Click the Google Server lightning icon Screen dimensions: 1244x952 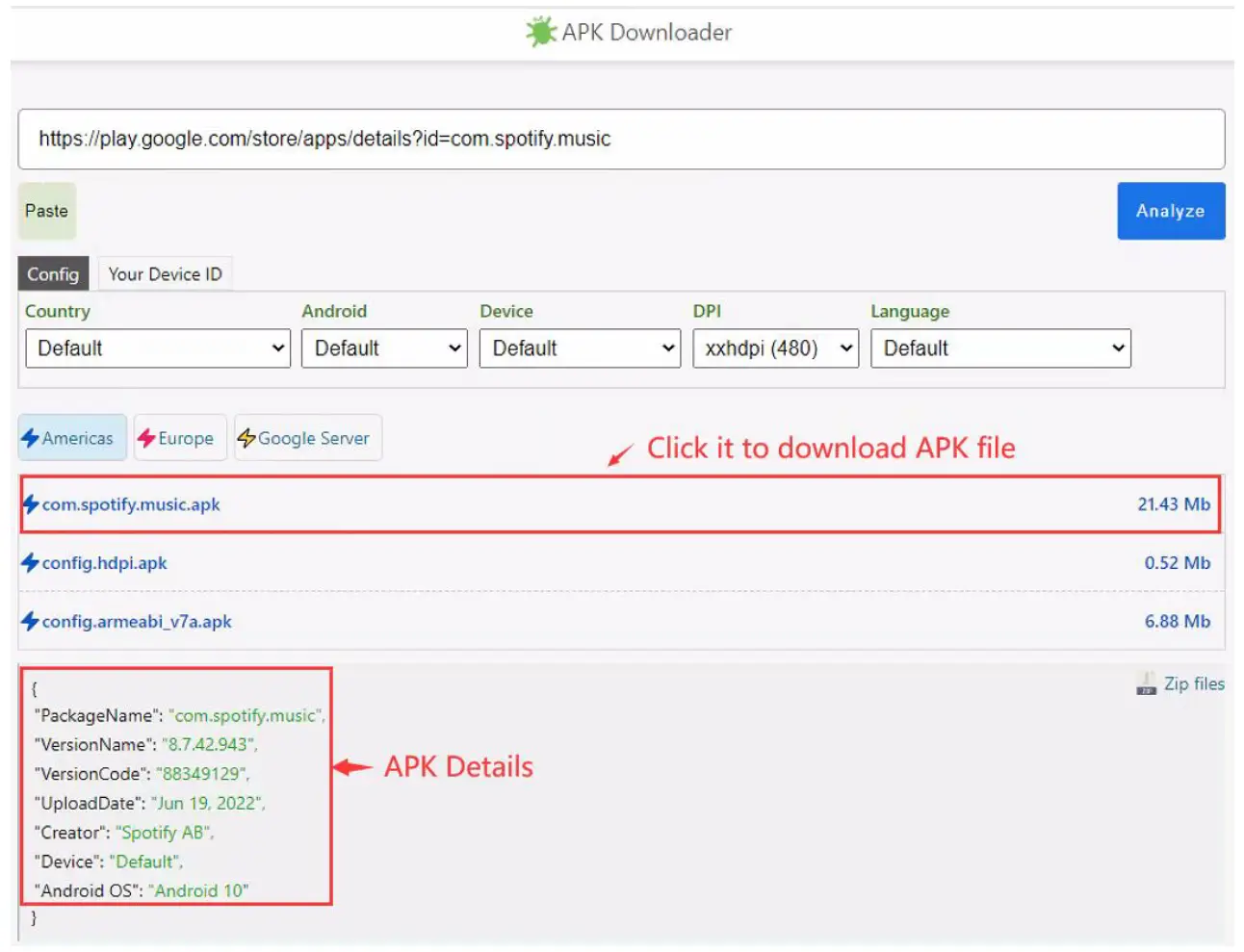pos(246,438)
